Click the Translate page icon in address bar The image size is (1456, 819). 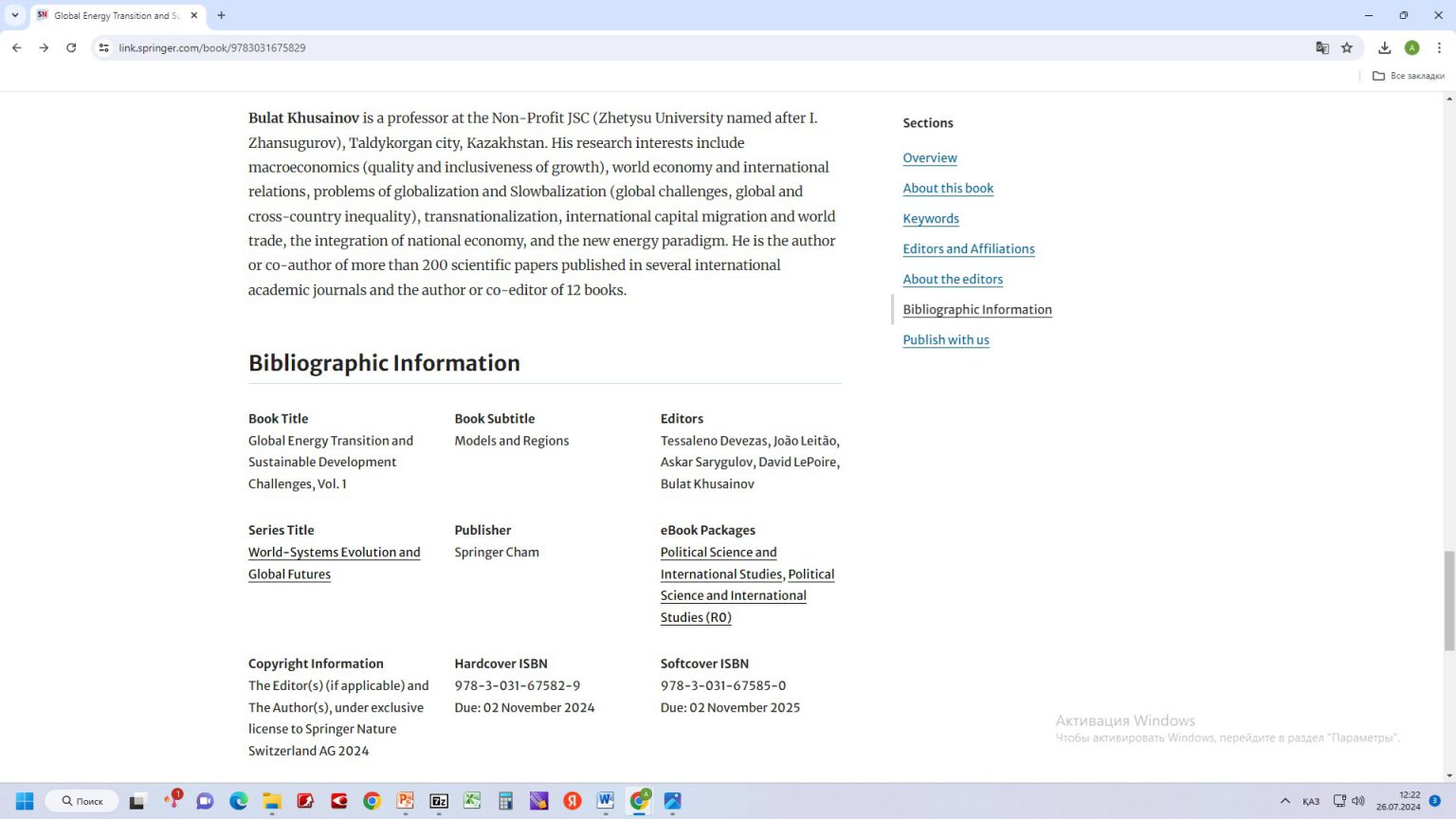click(x=1322, y=47)
